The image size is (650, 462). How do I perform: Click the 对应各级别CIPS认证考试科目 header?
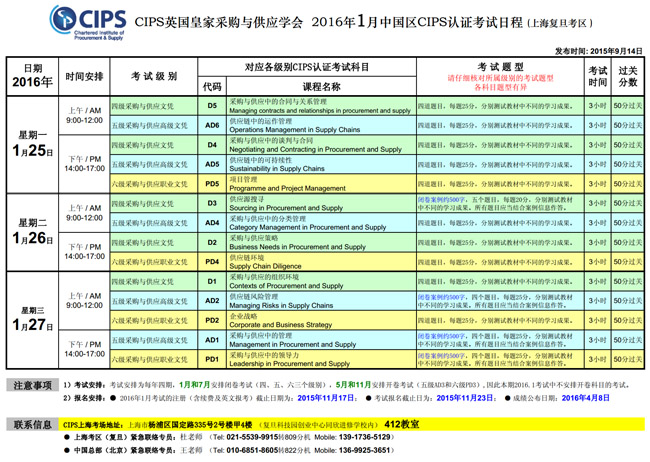307,67
